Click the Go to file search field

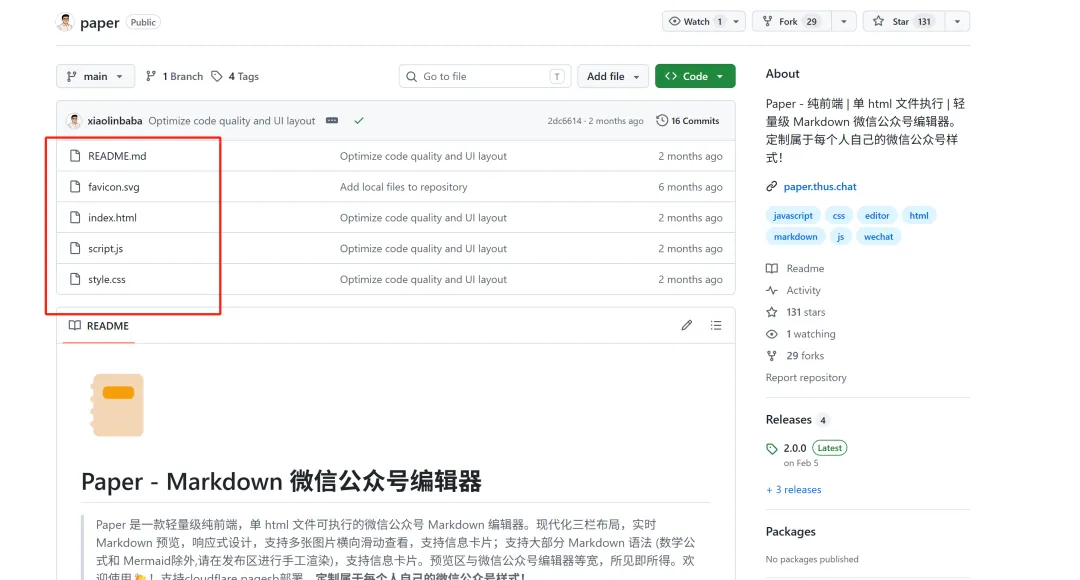pyautogui.click(x=485, y=76)
